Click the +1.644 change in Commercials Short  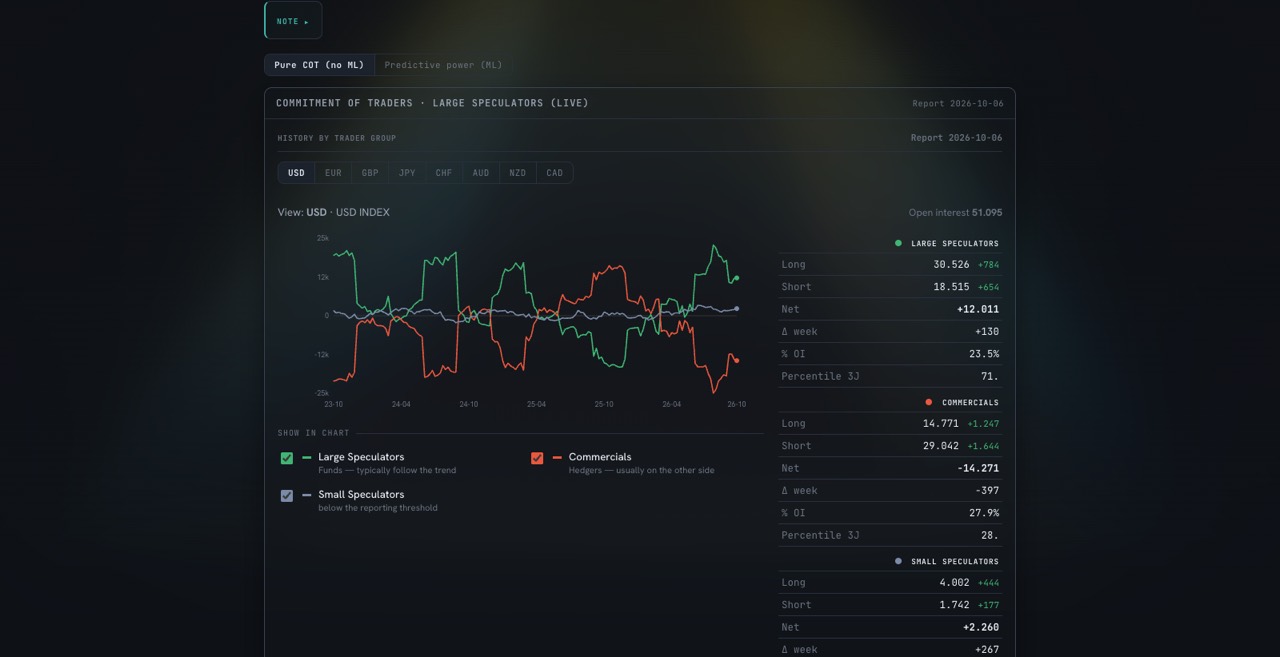pos(983,446)
